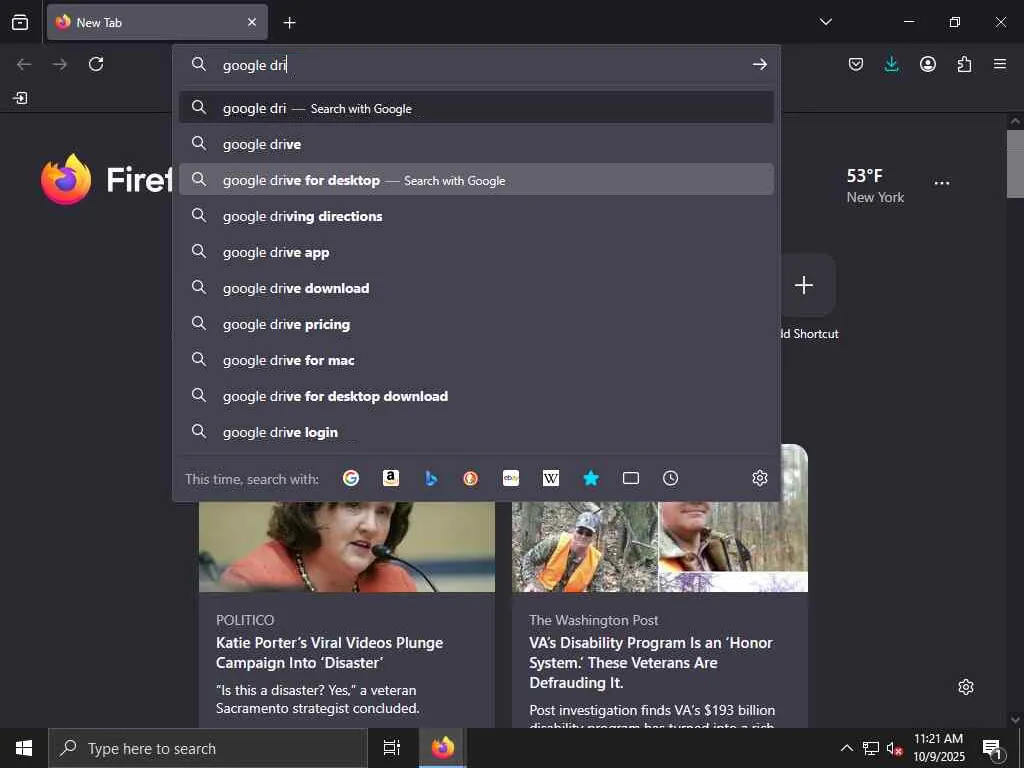This screenshot has width=1024, height=768.
Task: Open a new tab with plus button
Action: click(289, 23)
